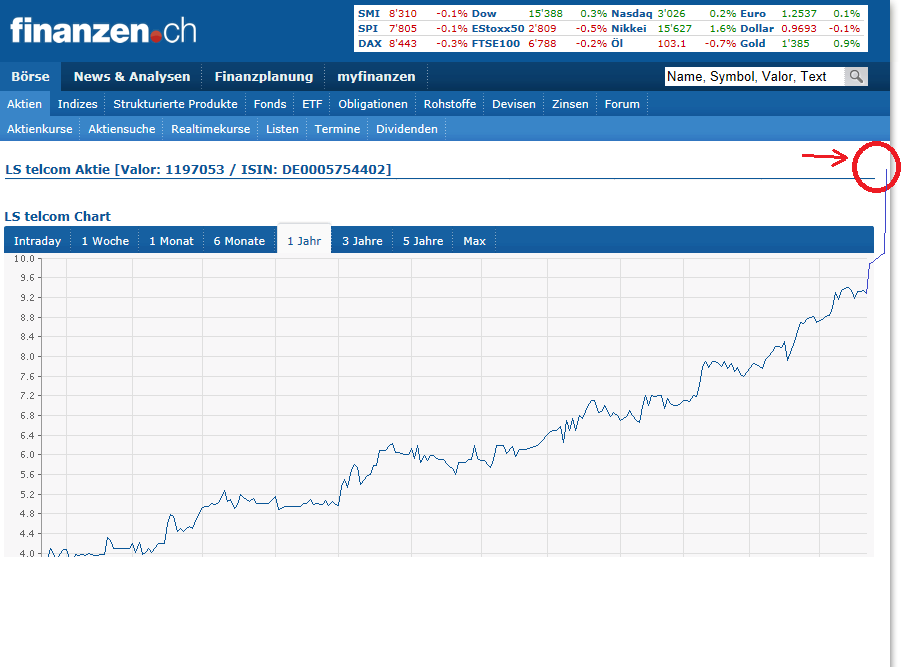Click the Realtimekurse link
This screenshot has width=908, height=667.
click(210, 129)
